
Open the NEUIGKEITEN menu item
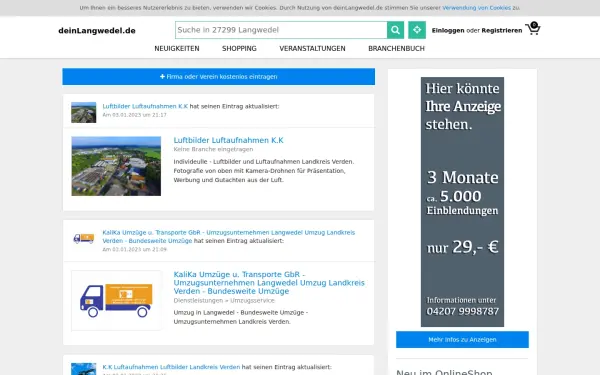(177, 49)
